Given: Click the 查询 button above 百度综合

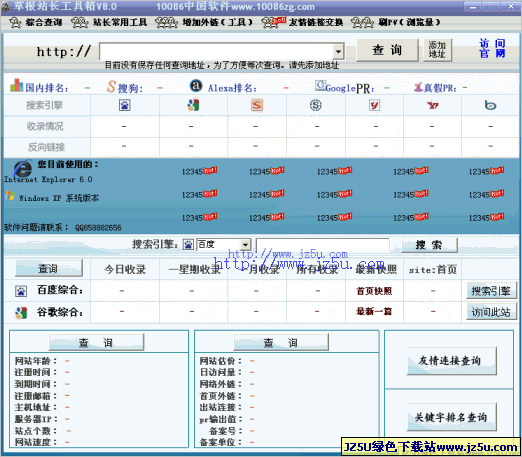Looking at the screenshot, I should click(x=49, y=268).
